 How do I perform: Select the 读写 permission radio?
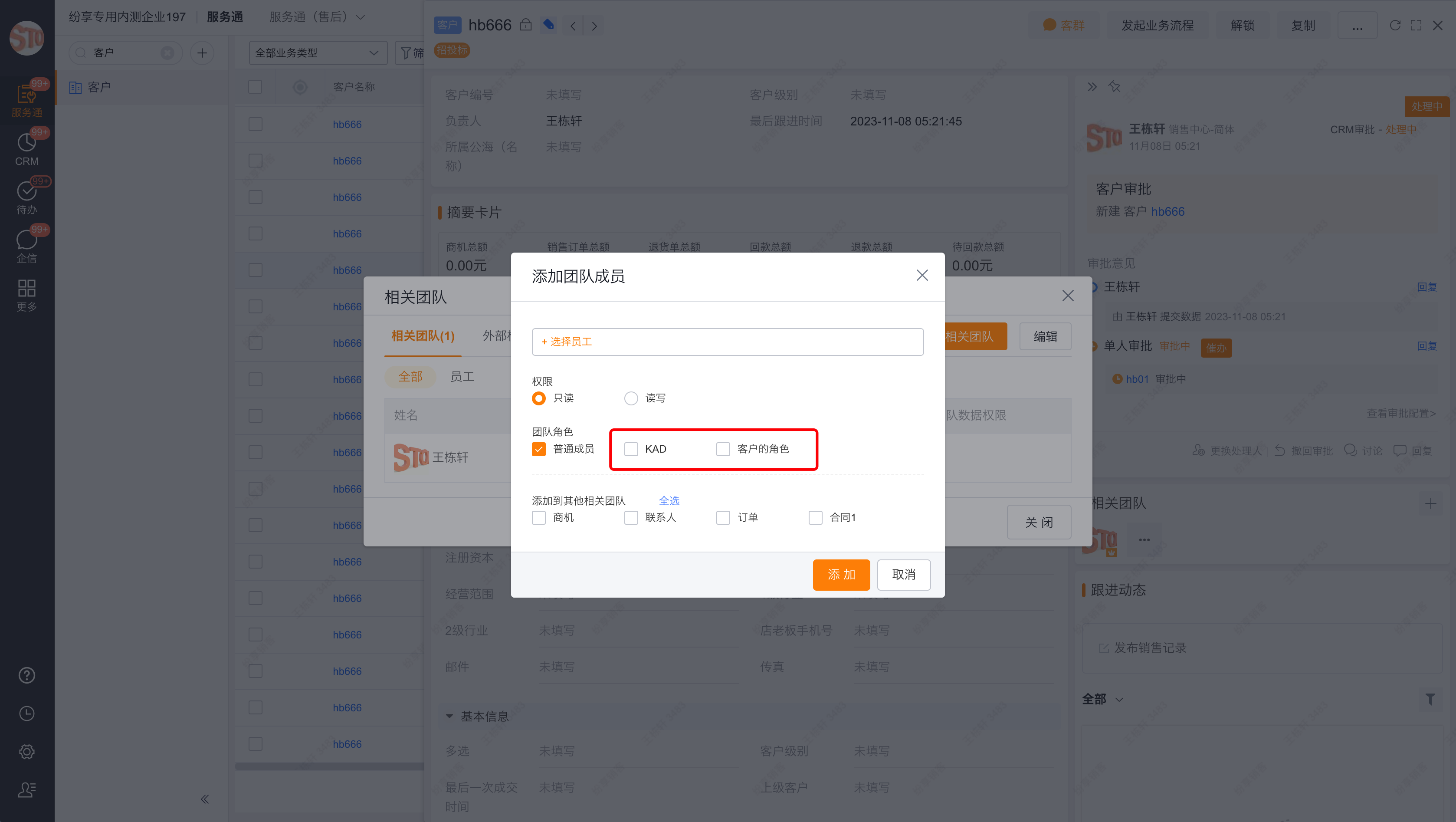coord(631,398)
